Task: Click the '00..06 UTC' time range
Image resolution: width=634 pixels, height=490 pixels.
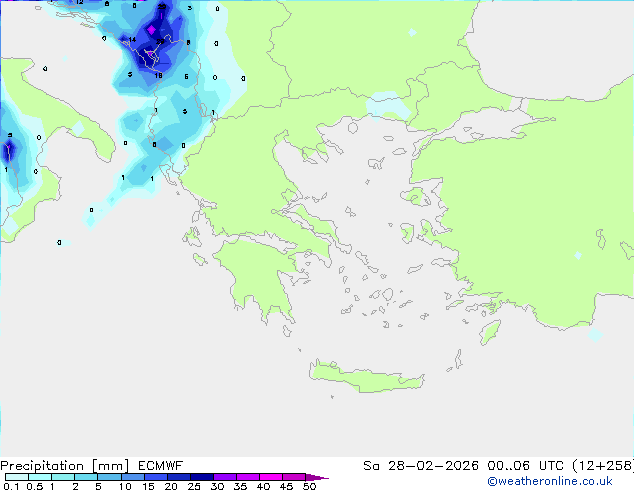Action: click(526, 466)
